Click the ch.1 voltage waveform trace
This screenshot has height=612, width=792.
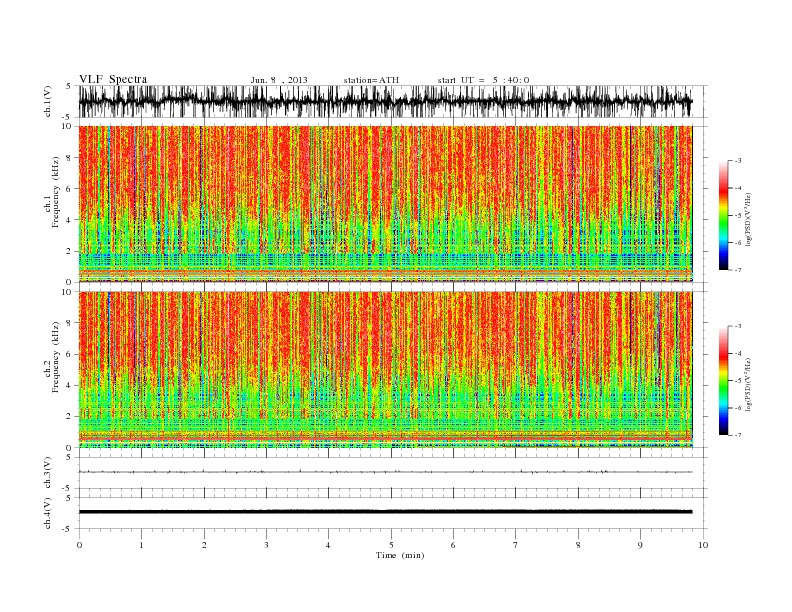pyautogui.click(x=385, y=101)
